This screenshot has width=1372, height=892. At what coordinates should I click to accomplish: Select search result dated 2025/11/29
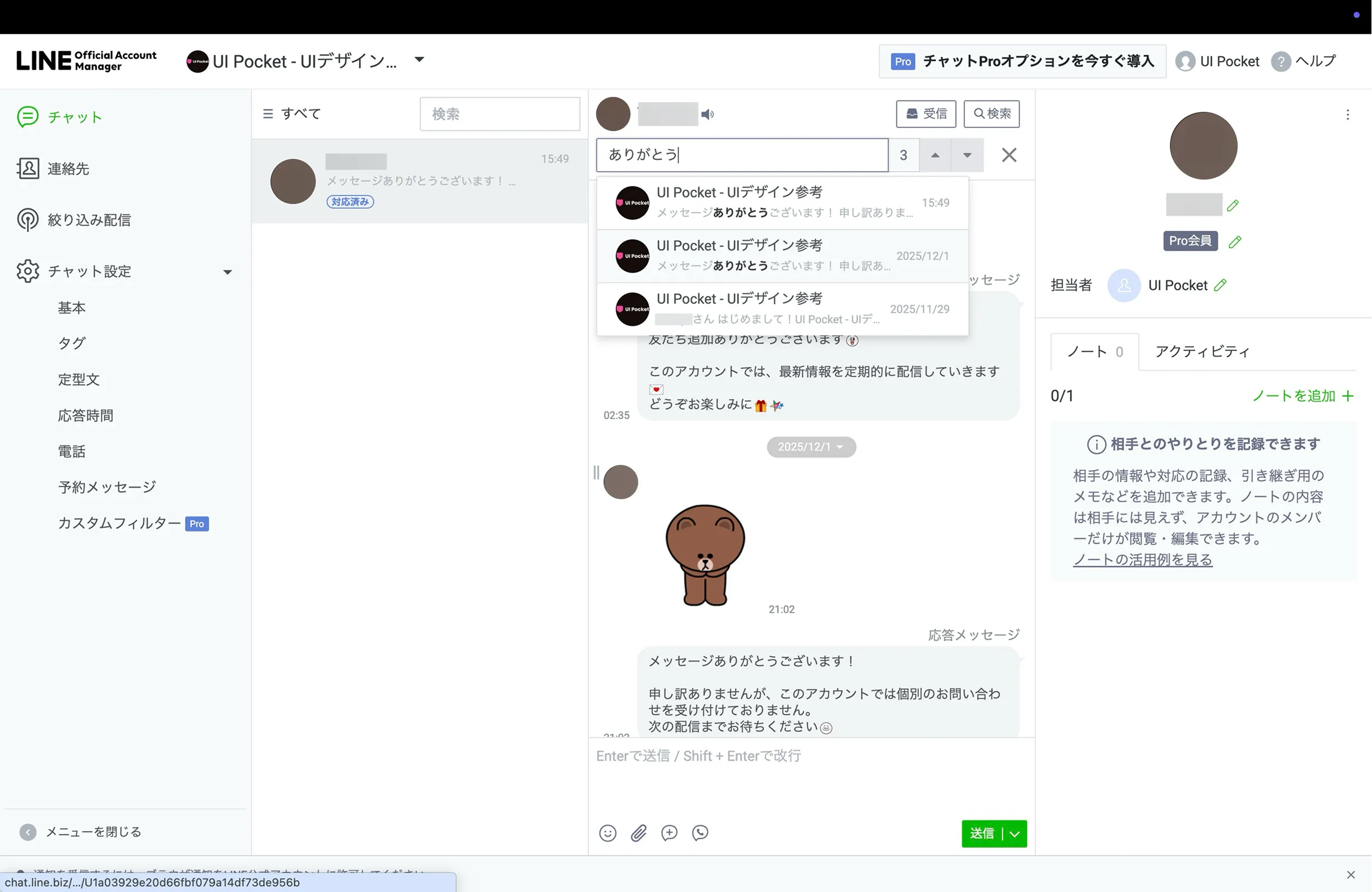[782, 309]
